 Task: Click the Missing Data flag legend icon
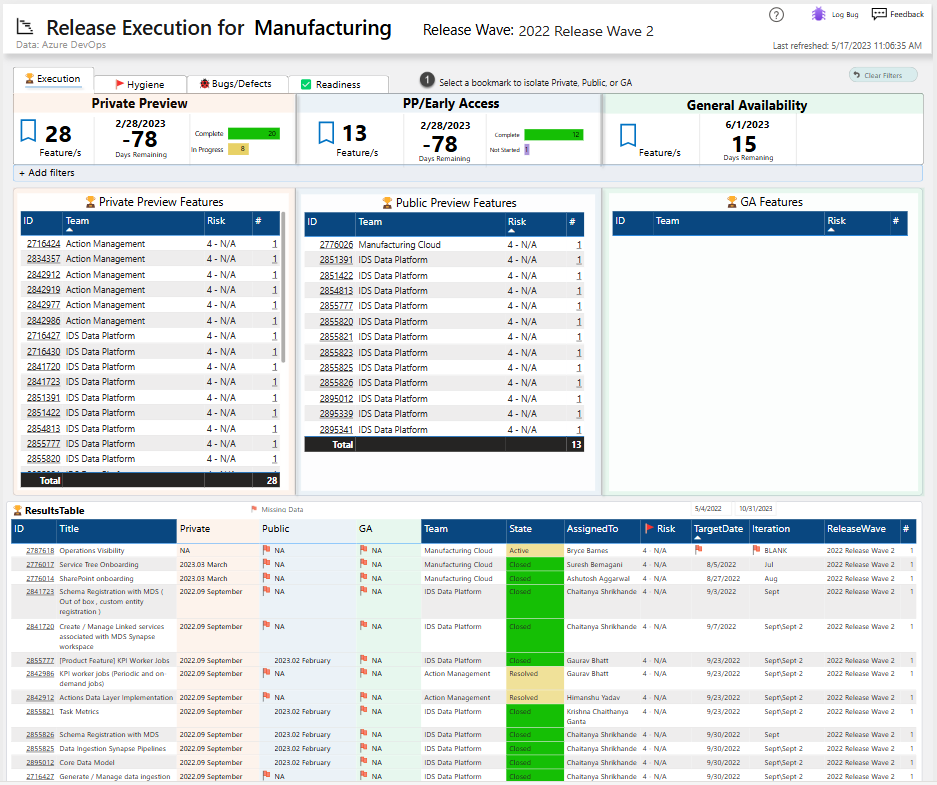tap(254, 510)
